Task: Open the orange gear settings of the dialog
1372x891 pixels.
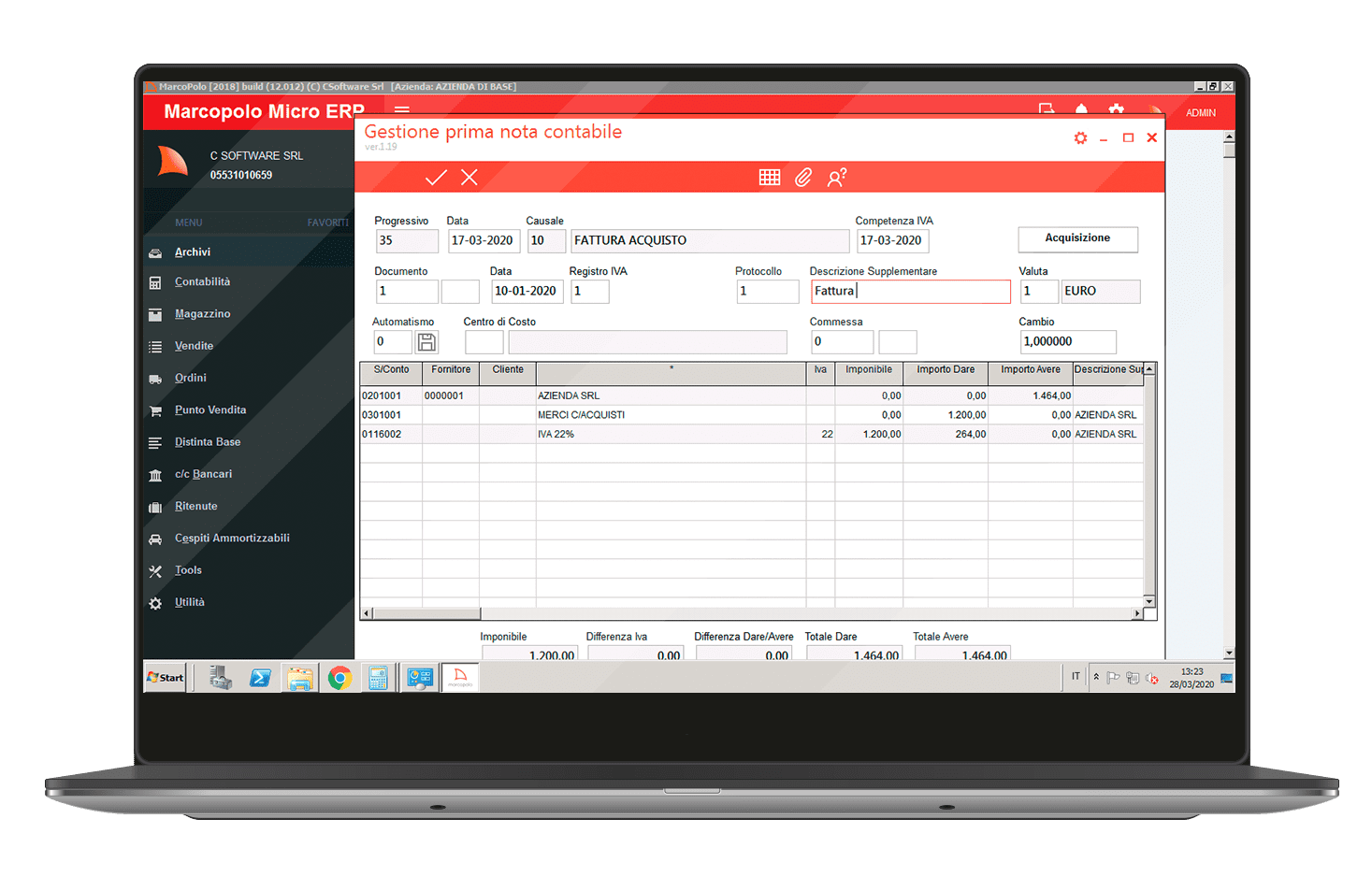Action: pyautogui.click(x=1080, y=138)
